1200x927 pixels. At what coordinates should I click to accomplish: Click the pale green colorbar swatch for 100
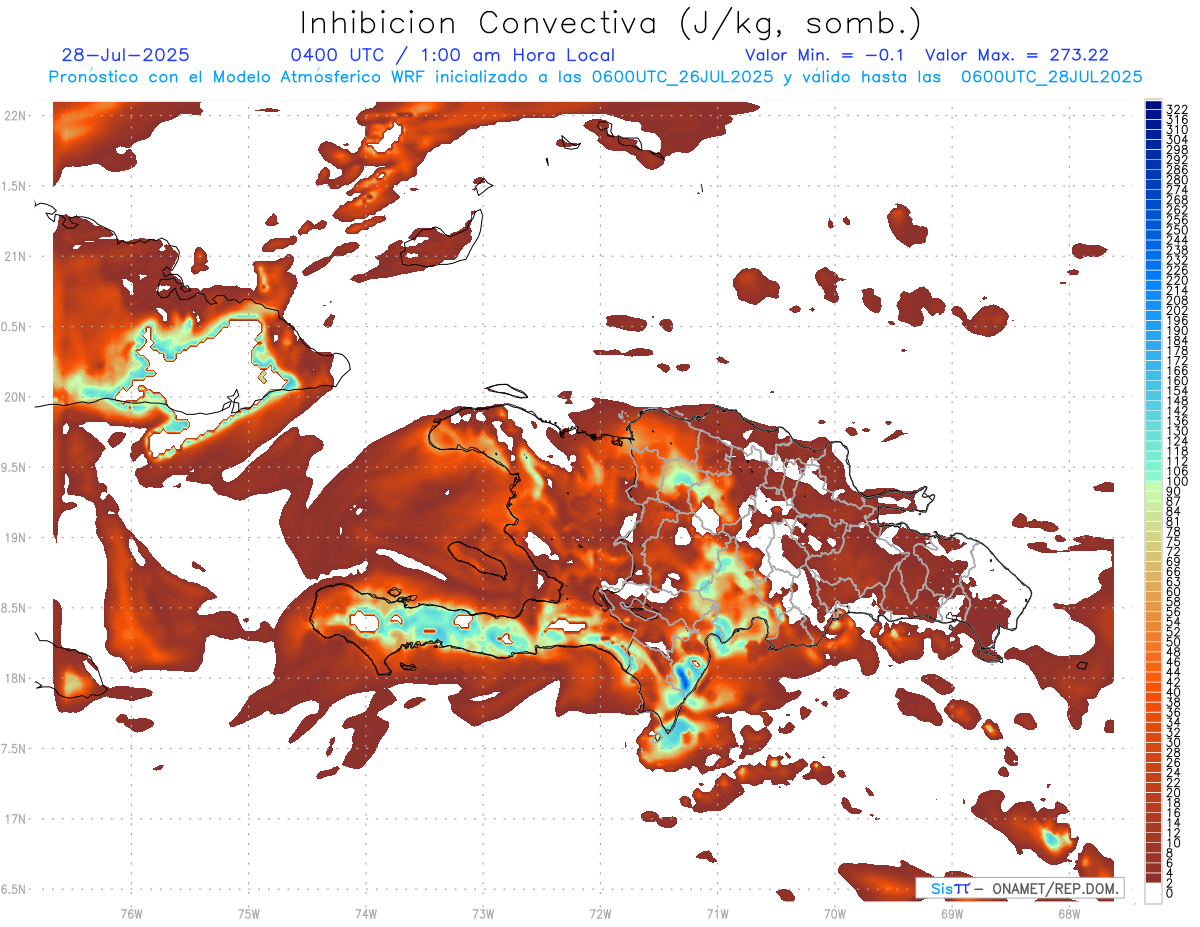coord(1153,486)
